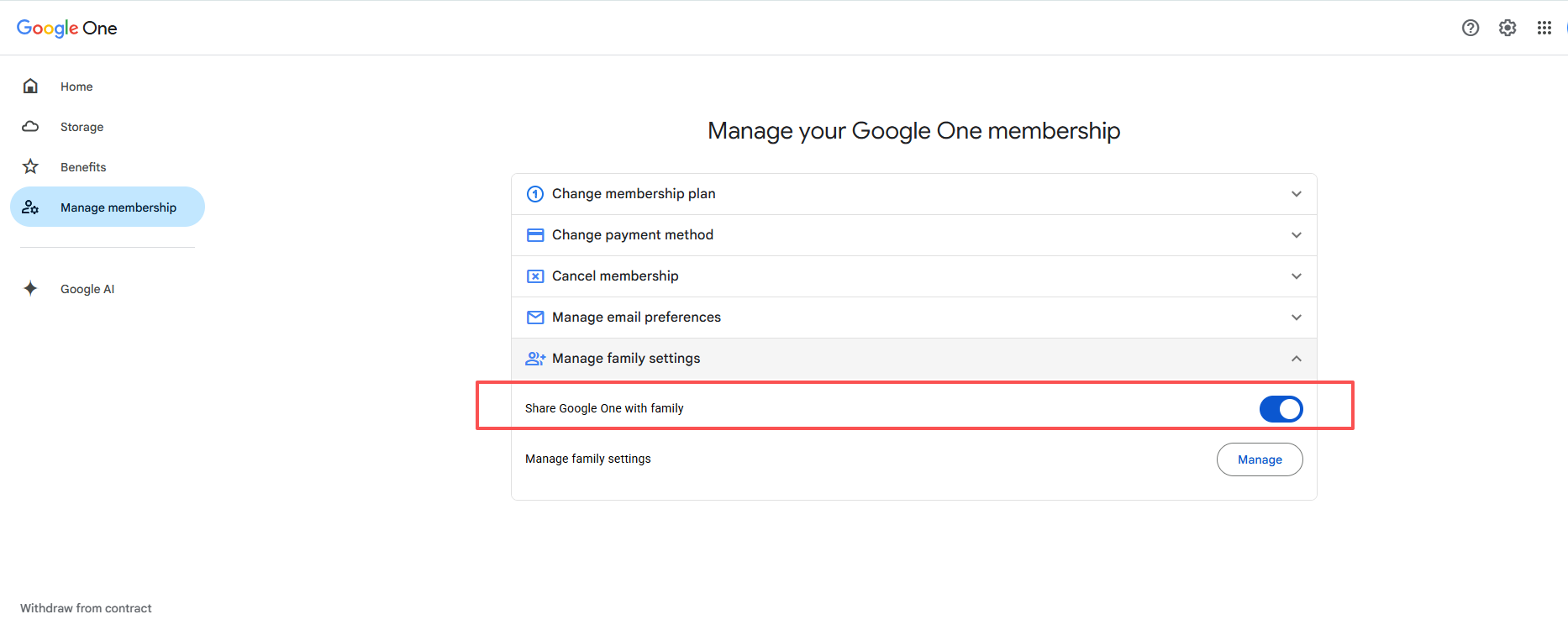This screenshot has height=630, width=1568.
Task: Click the Change payment method row title
Action: tap(633, 234)
